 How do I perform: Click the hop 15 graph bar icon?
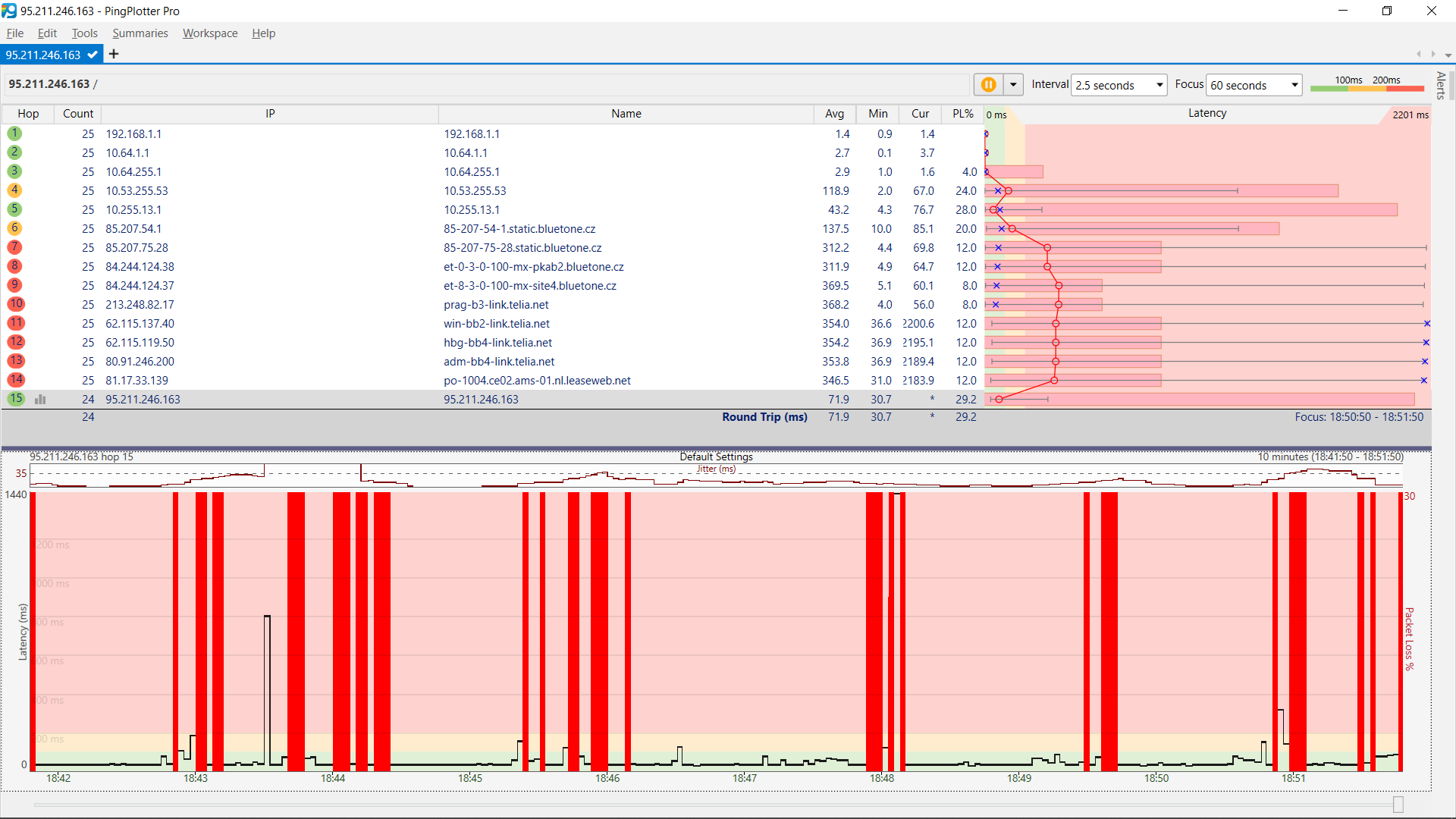40,400
